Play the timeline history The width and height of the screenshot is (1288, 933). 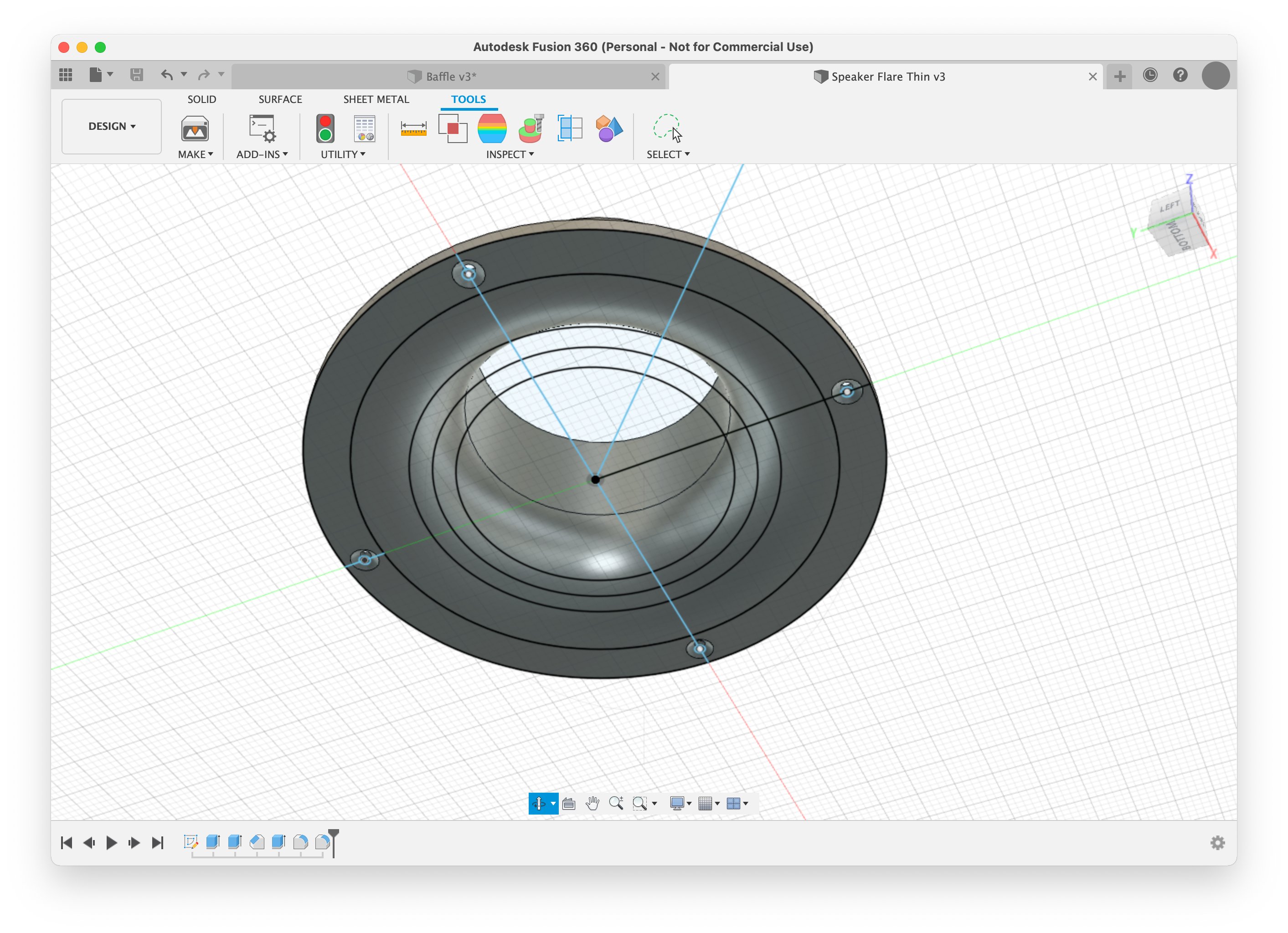tap(111, 843)
